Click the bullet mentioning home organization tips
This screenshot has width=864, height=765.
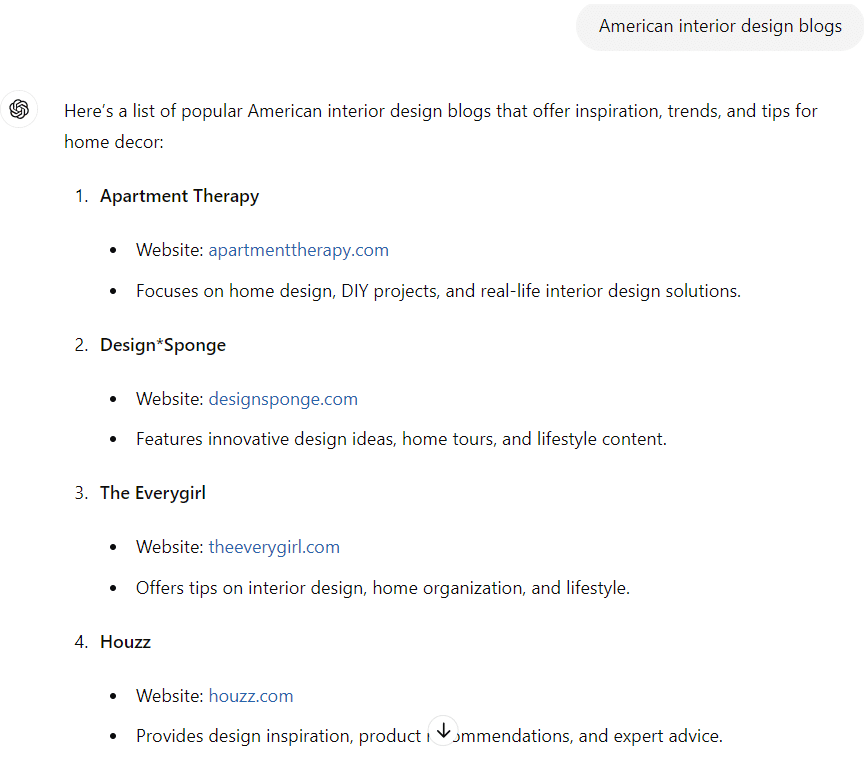[x=383, y=587]
